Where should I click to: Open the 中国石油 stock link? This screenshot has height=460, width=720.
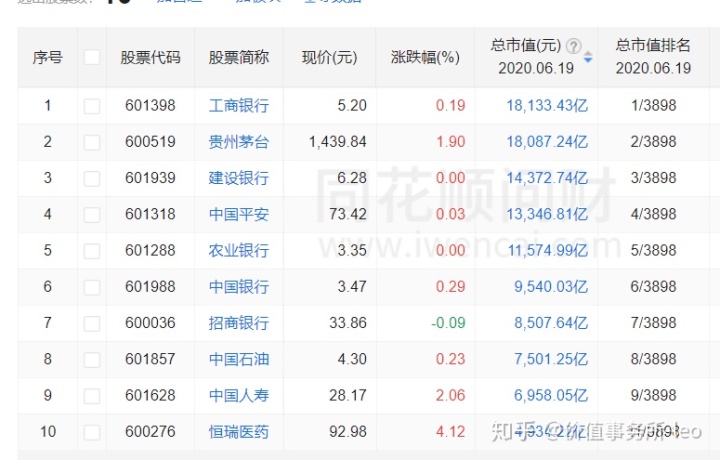[x=239, y=359]
